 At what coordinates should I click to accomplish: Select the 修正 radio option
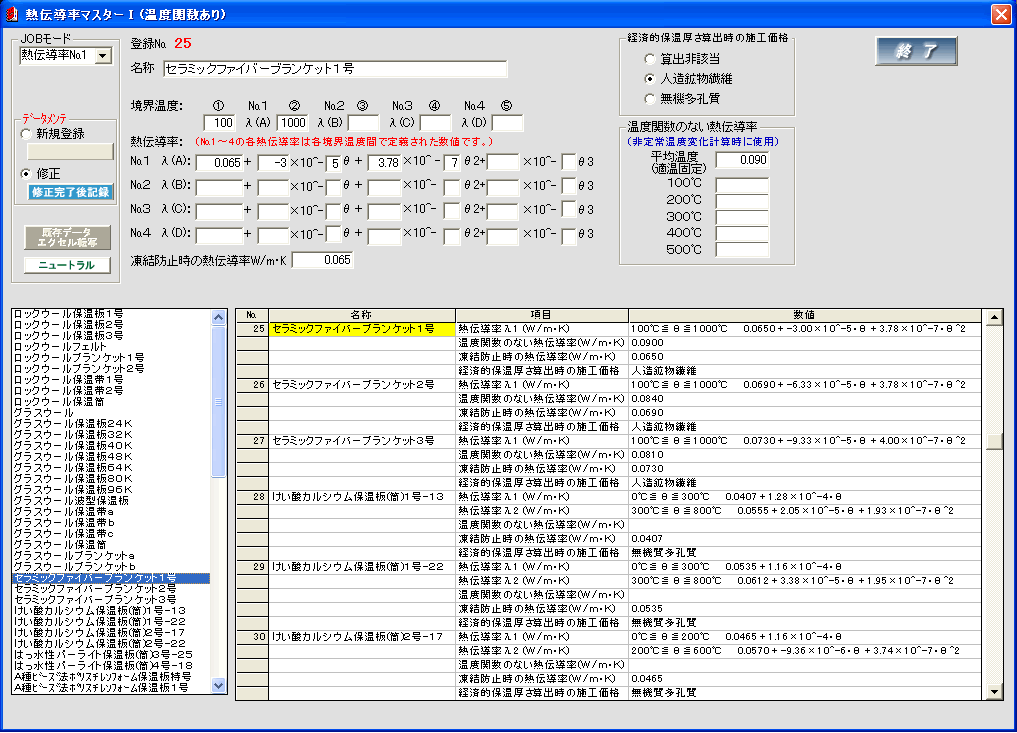(27, 173)
